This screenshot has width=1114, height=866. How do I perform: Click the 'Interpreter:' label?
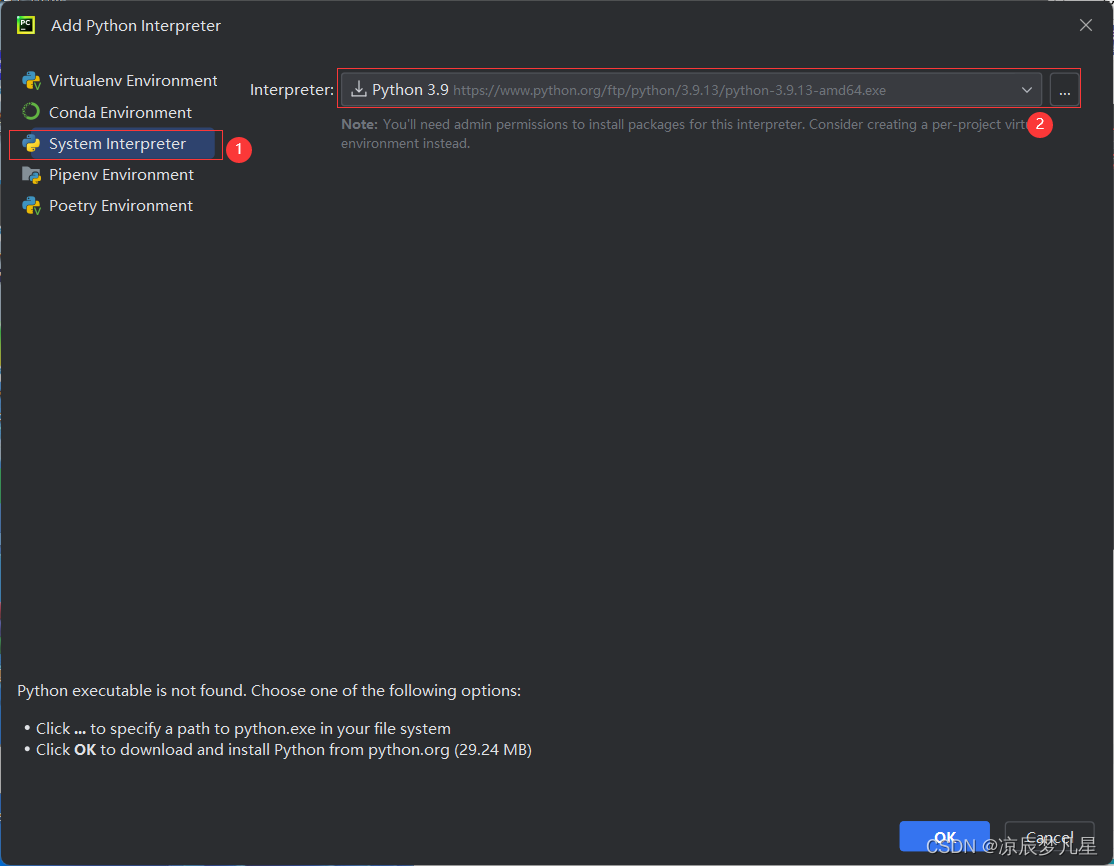[291, 90]
